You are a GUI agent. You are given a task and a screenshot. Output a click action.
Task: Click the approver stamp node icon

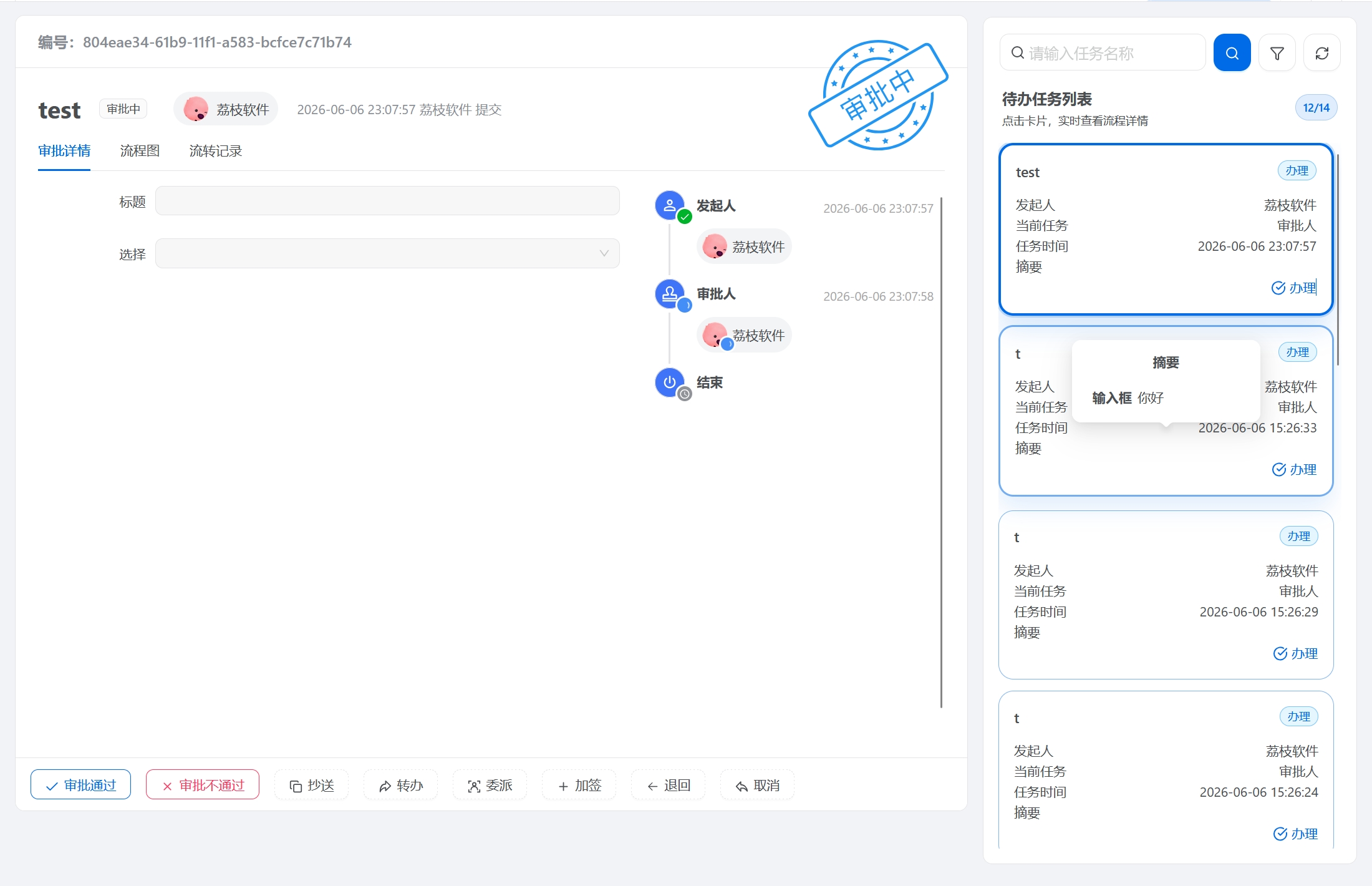[669, 293]
